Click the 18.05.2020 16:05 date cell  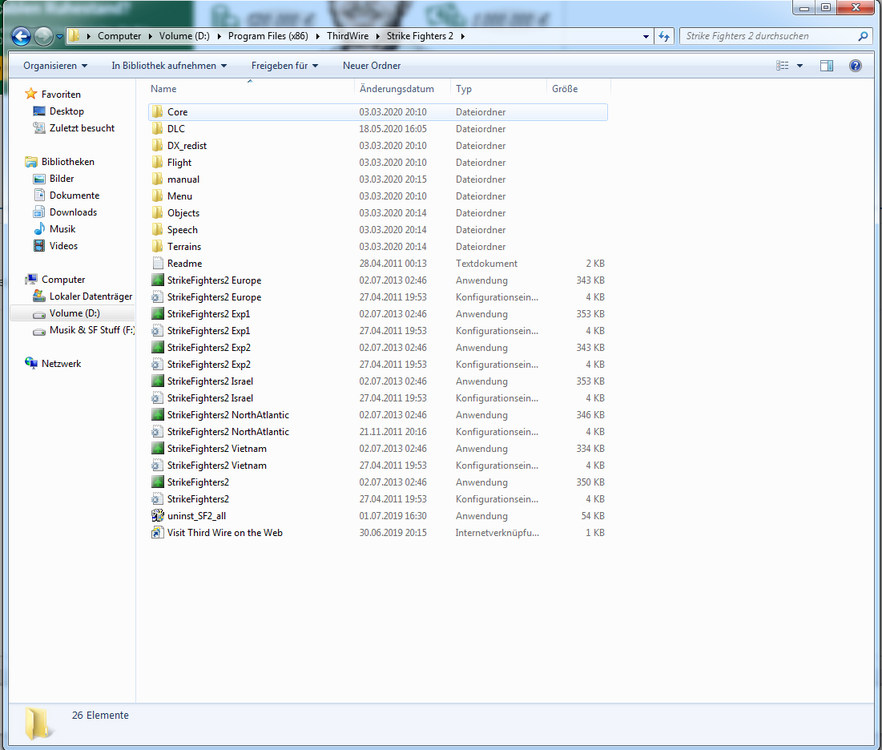click(x=393, y=129)
